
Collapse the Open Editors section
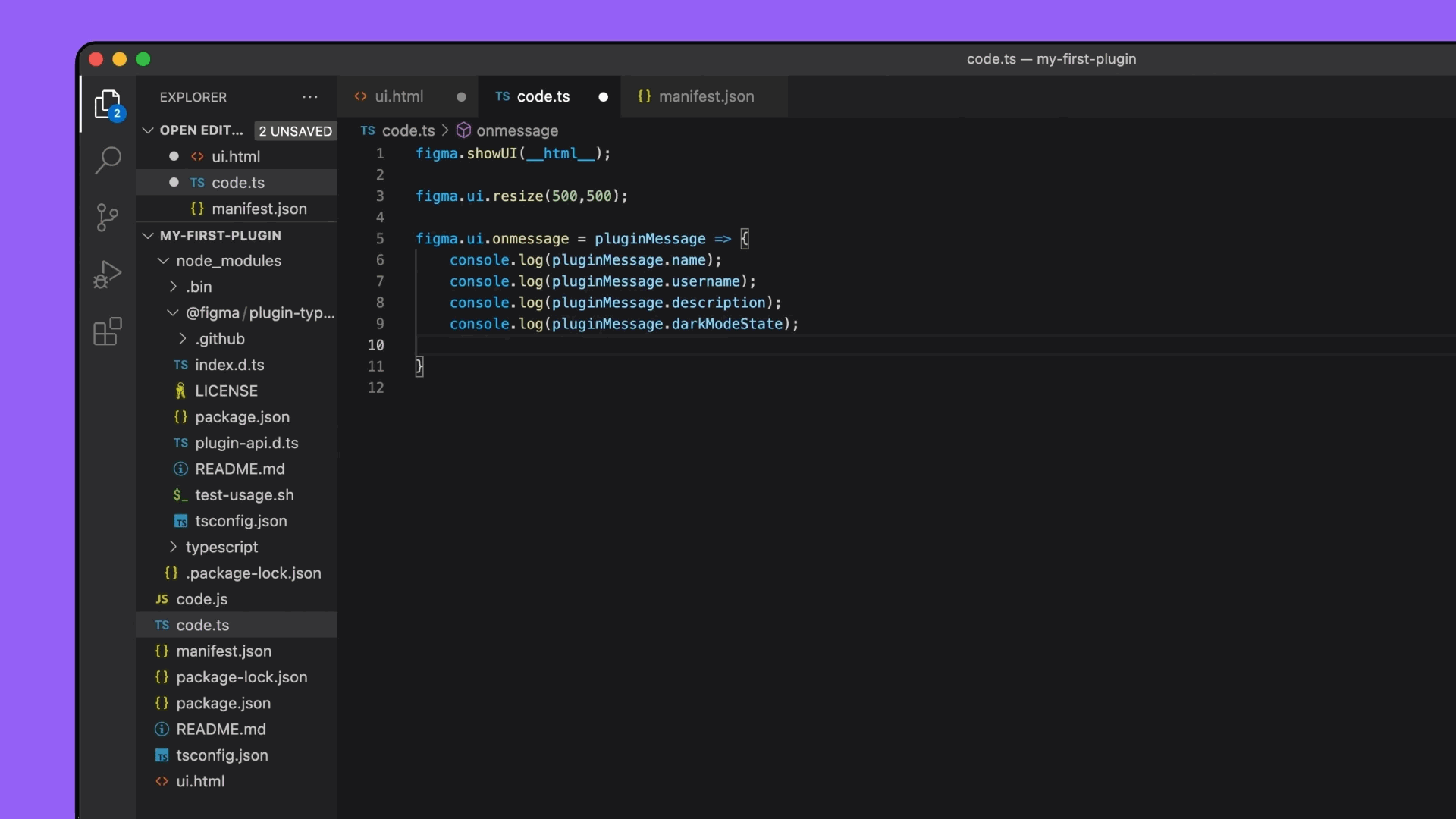148,130
